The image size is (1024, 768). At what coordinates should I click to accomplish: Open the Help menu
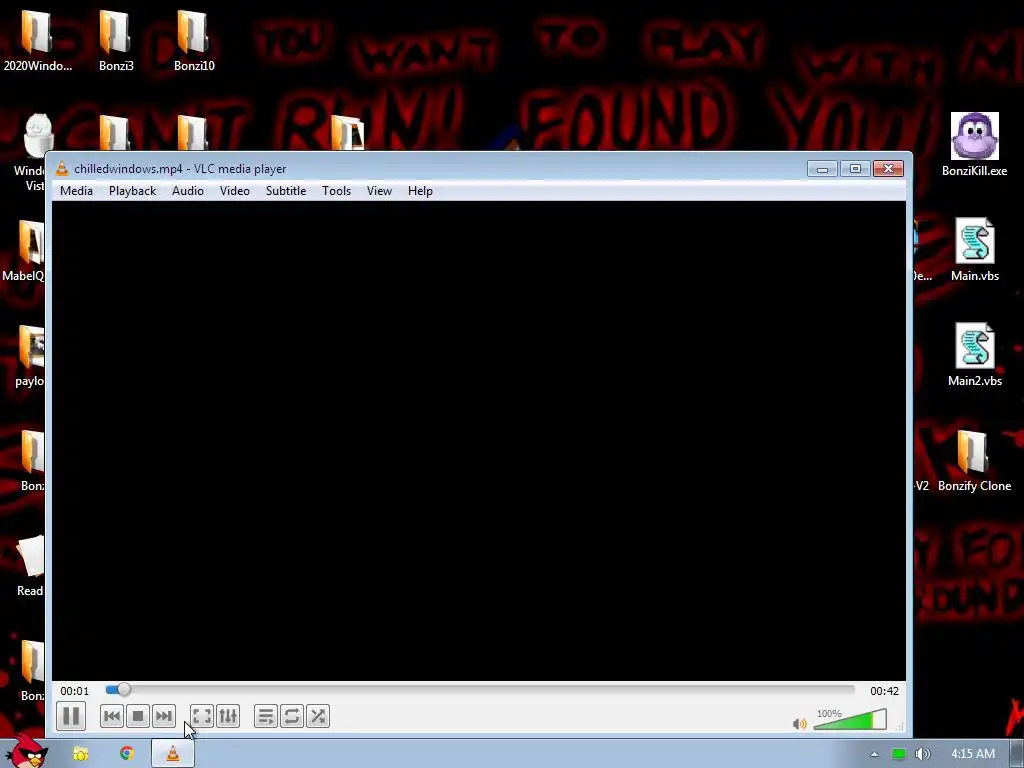[421, 191]
